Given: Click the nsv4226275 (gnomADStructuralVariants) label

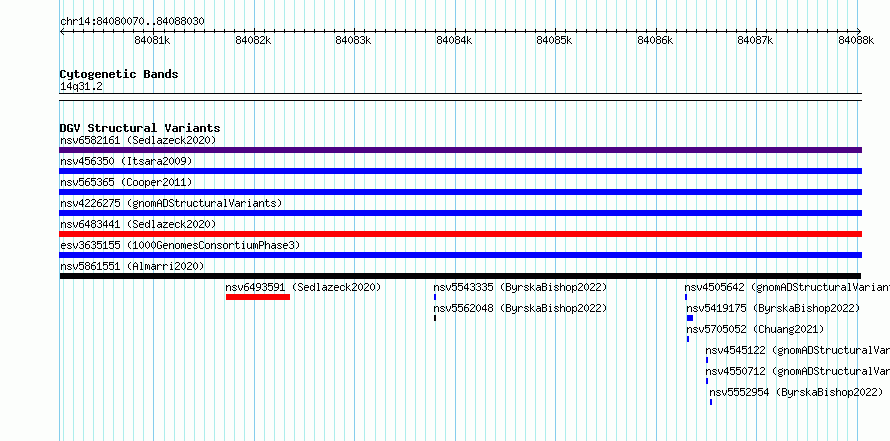Looking at the screenshot, I should click(171, 203).
